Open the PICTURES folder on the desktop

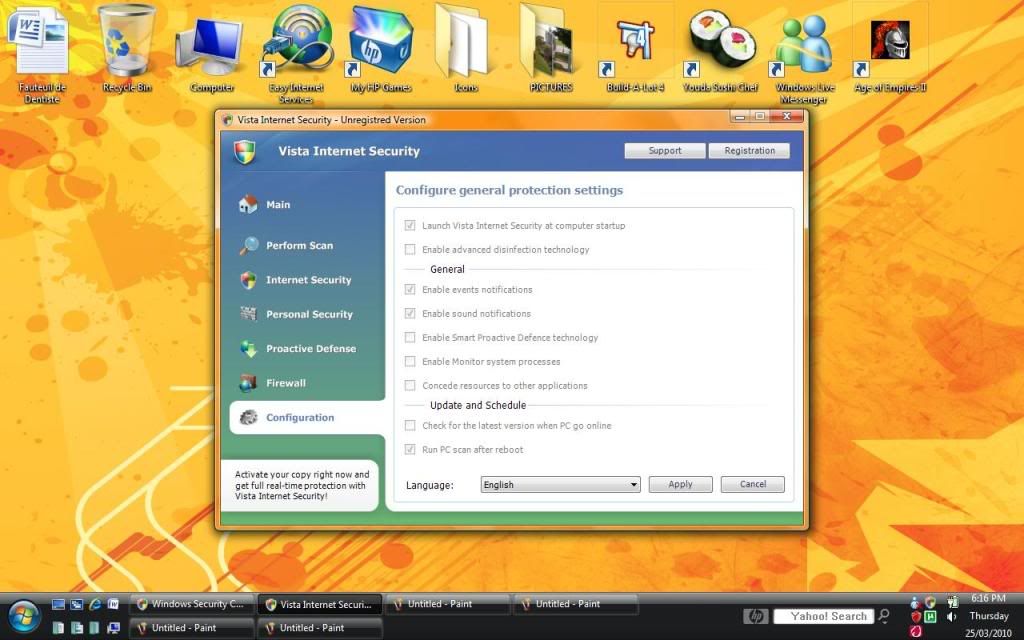[x=551, y=49]
